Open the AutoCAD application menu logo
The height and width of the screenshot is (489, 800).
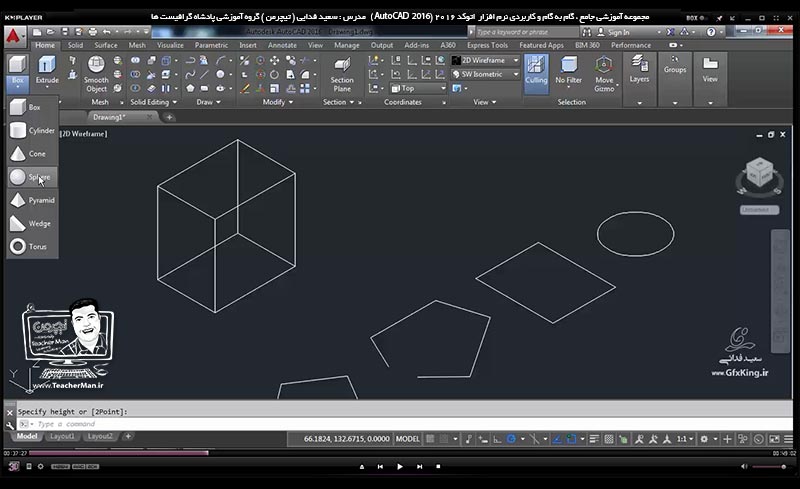point(14,36)
